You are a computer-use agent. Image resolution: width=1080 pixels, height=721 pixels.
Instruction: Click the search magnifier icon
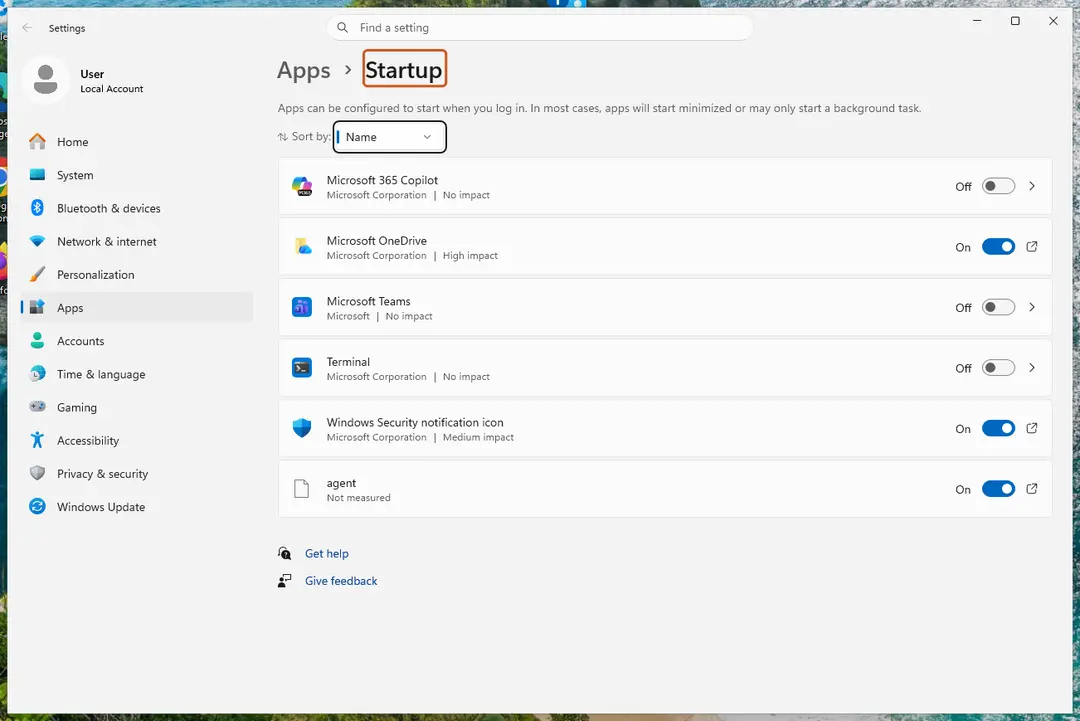pyautogui.click(x=342, y=28)
